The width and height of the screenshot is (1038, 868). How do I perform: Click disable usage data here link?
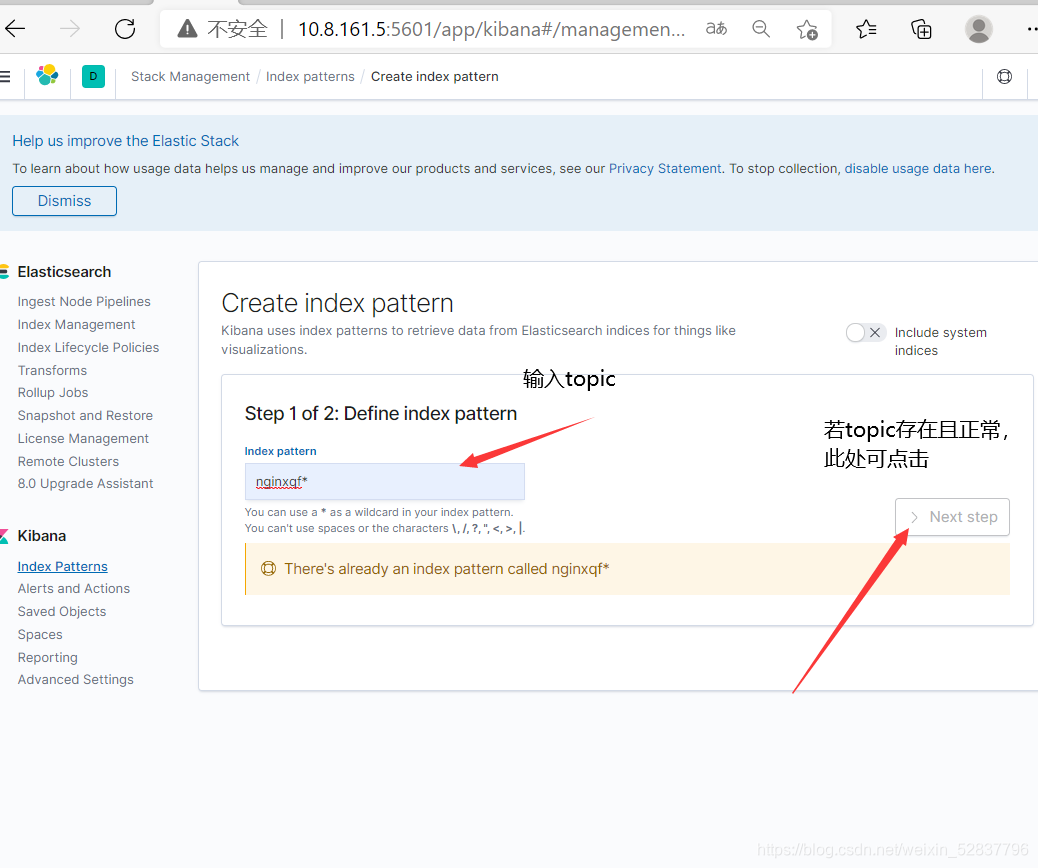click(x=918, y=168)
